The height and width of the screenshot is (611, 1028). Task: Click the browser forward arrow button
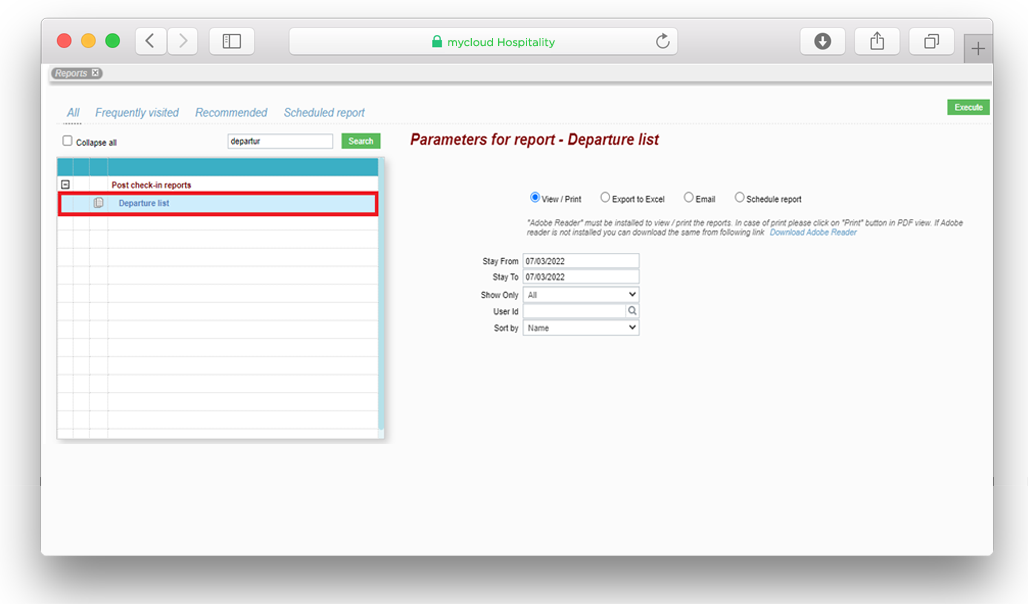click(x=182, y=41)
